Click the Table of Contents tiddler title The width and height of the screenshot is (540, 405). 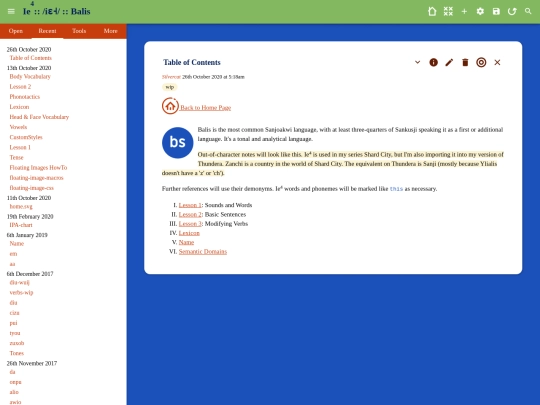(192, 62)
